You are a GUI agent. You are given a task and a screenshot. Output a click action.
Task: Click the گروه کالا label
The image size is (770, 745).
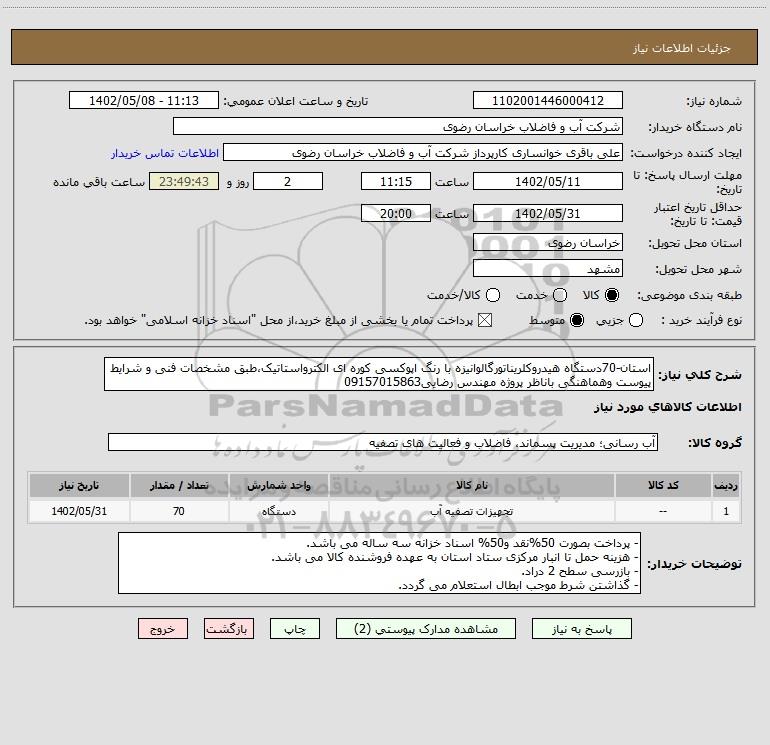715,442
